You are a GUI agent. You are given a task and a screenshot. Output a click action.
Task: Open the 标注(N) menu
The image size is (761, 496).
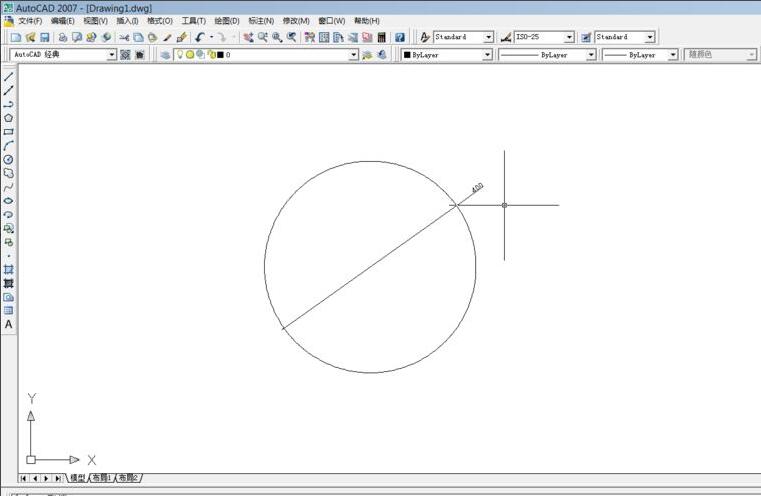click(261, 20)
